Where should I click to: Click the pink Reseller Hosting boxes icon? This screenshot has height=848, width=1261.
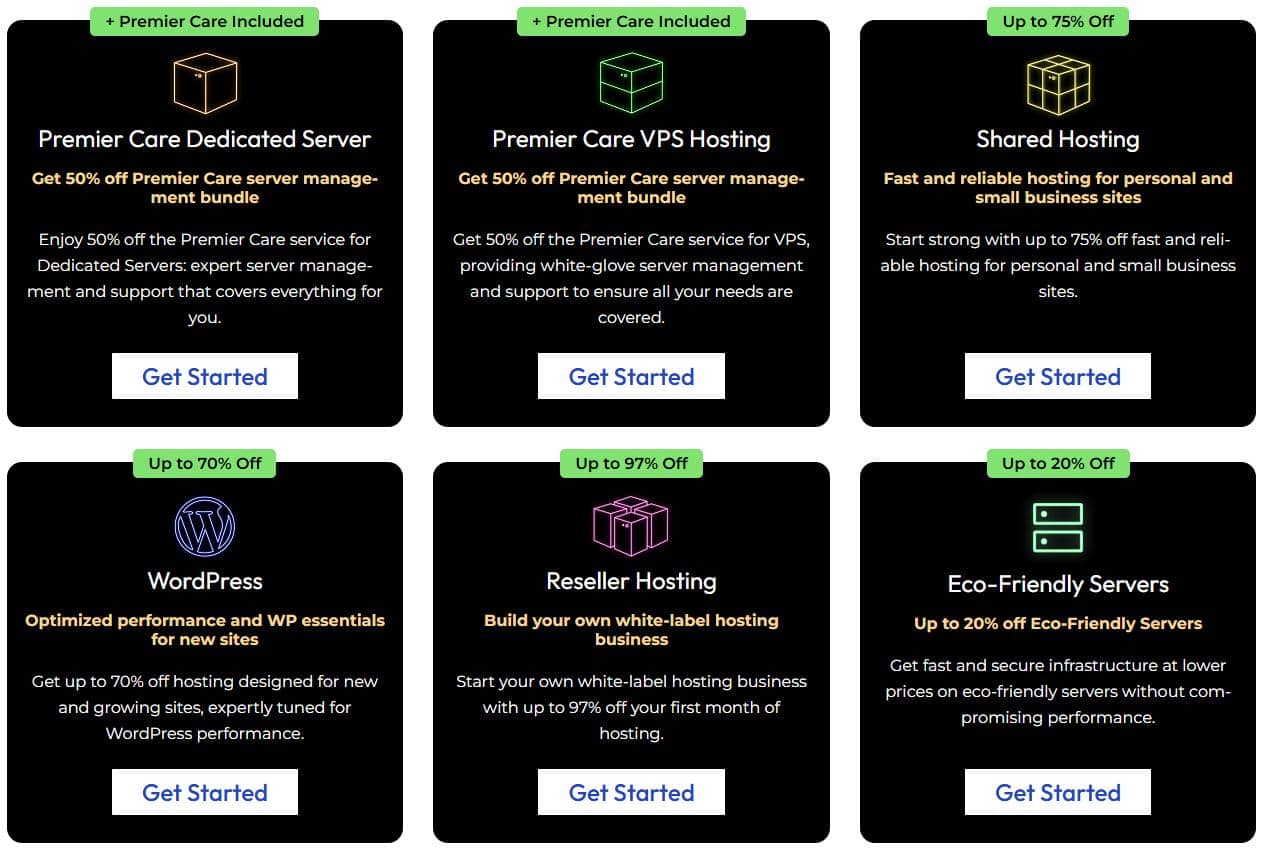click(x=631, y=526)
